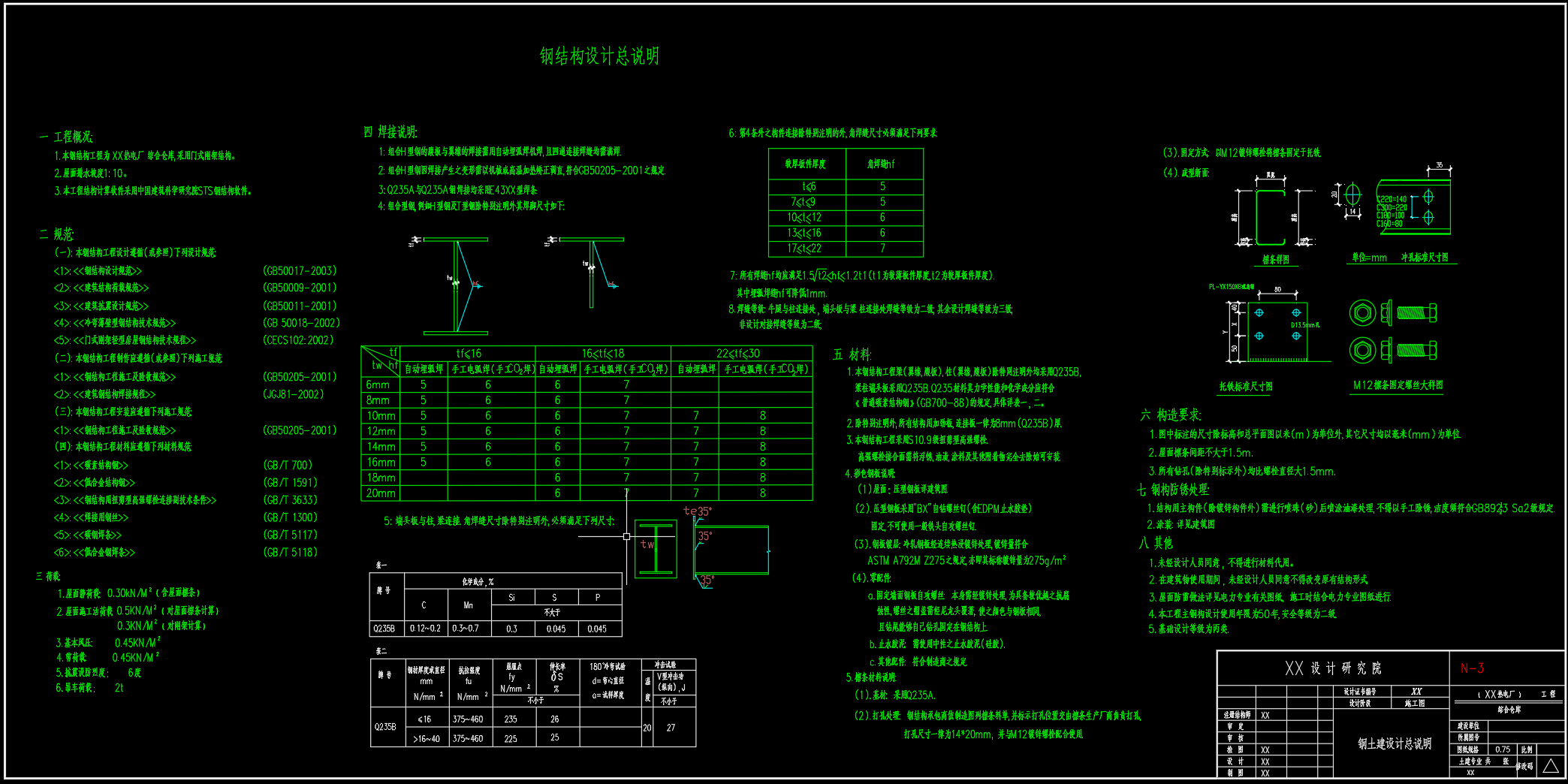
Task: Select the H-section tw detail in the box
Action: click(x=656, y=548)
